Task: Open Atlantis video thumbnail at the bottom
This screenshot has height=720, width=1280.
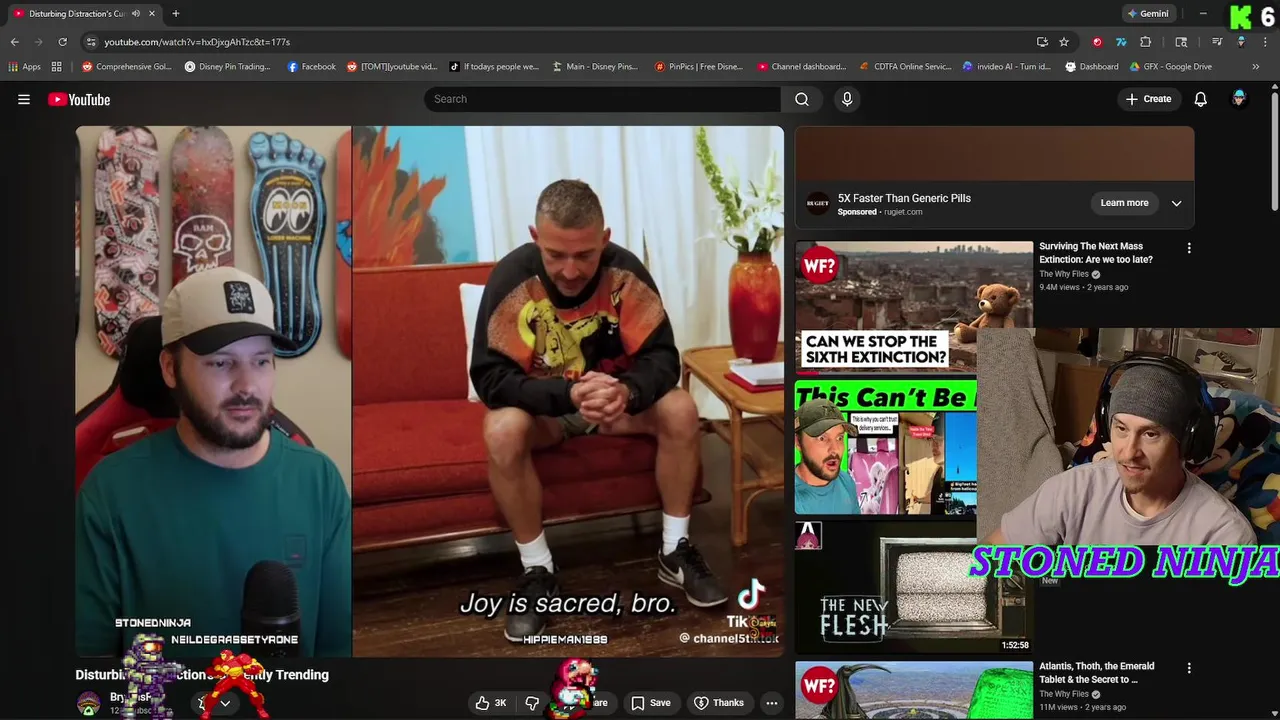Action: click(x=914, y=690)
